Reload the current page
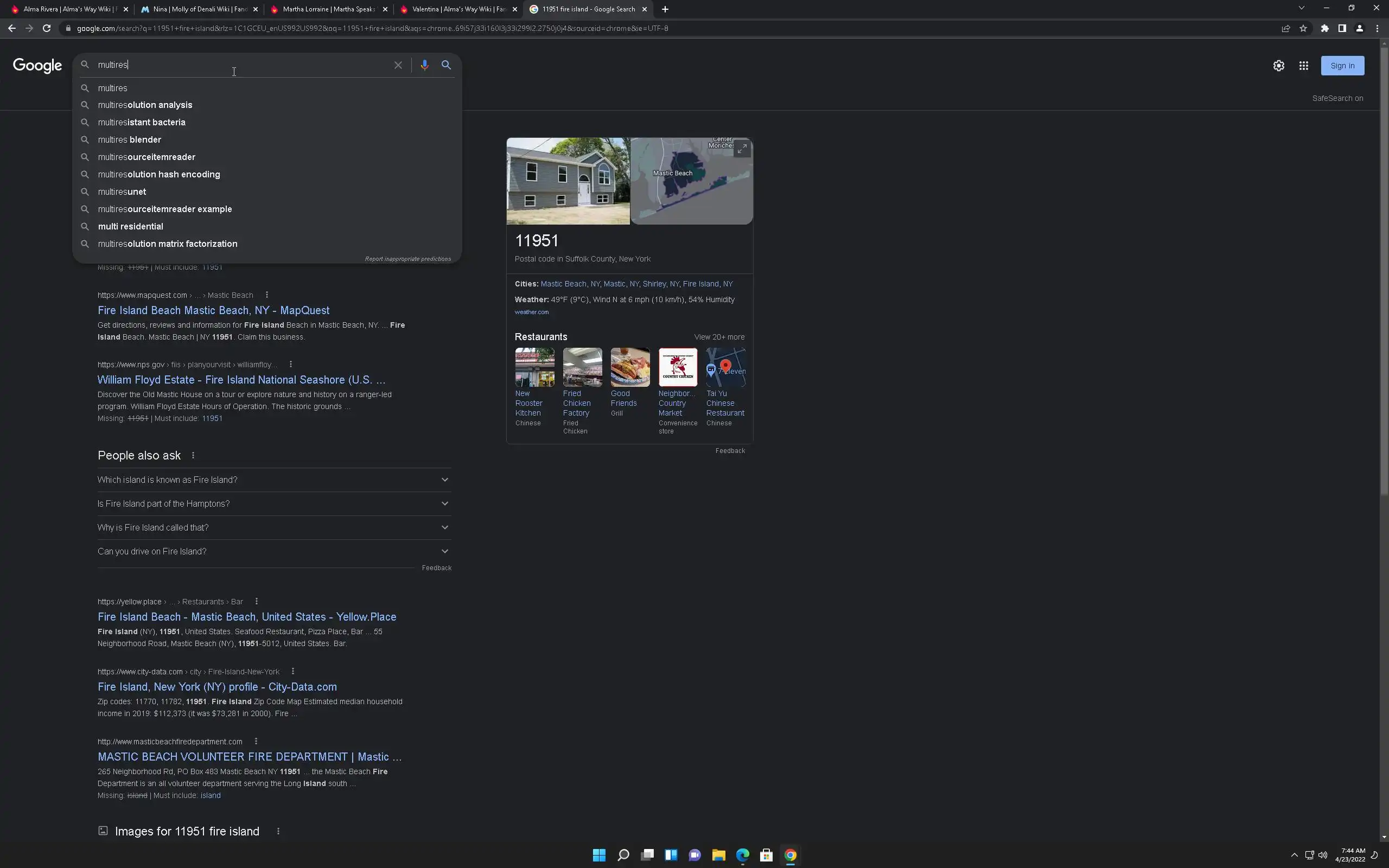The image size is (1389, 868). (x=47, y=28)
